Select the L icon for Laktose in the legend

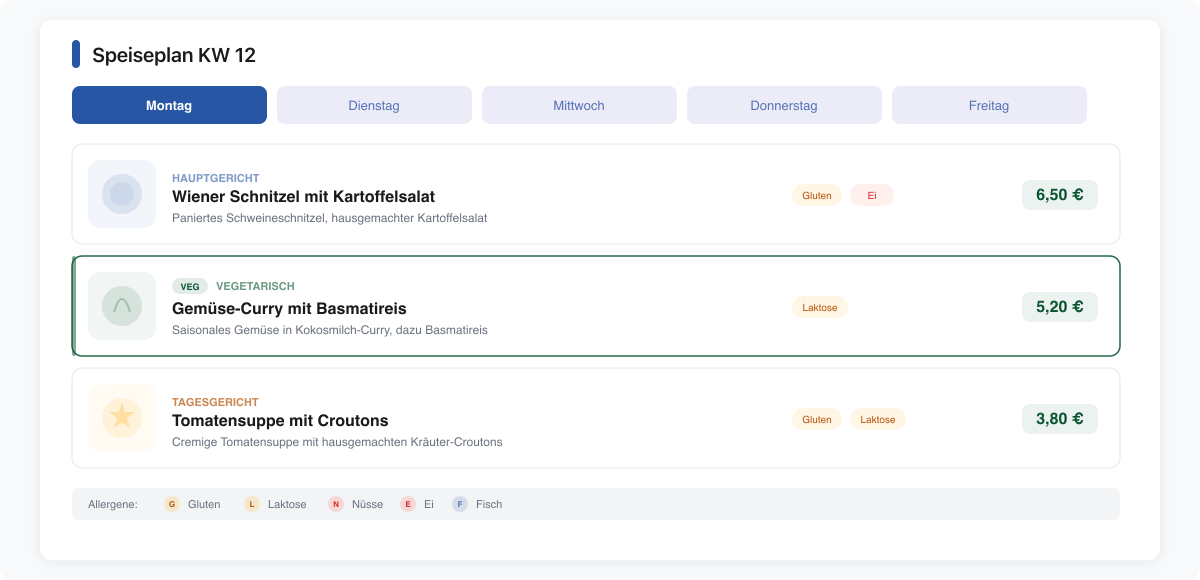tap(251, 504)
